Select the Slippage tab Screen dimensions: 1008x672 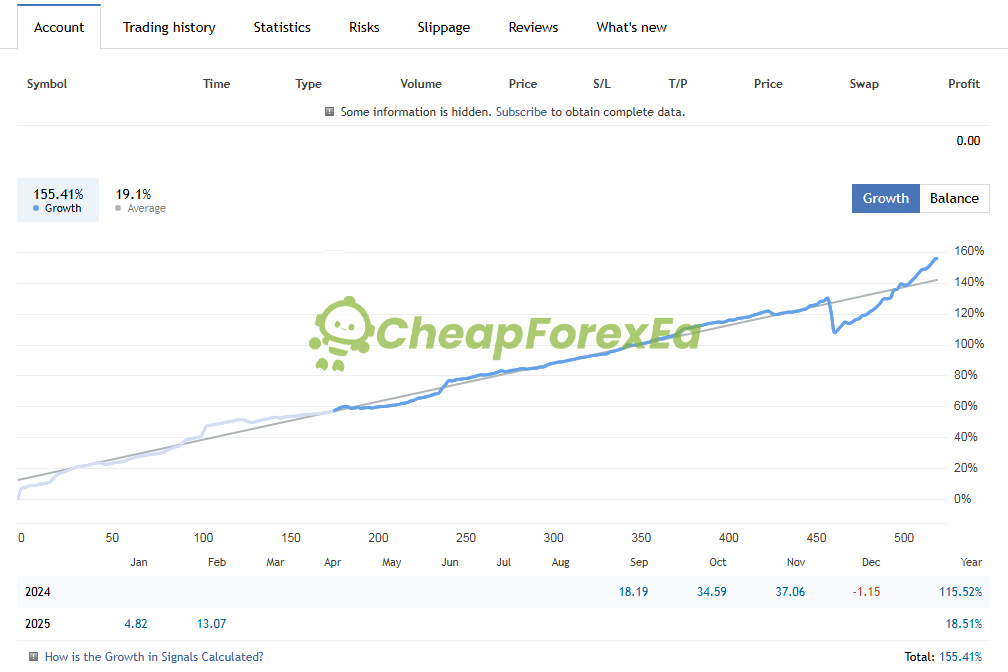pos(444,27)
